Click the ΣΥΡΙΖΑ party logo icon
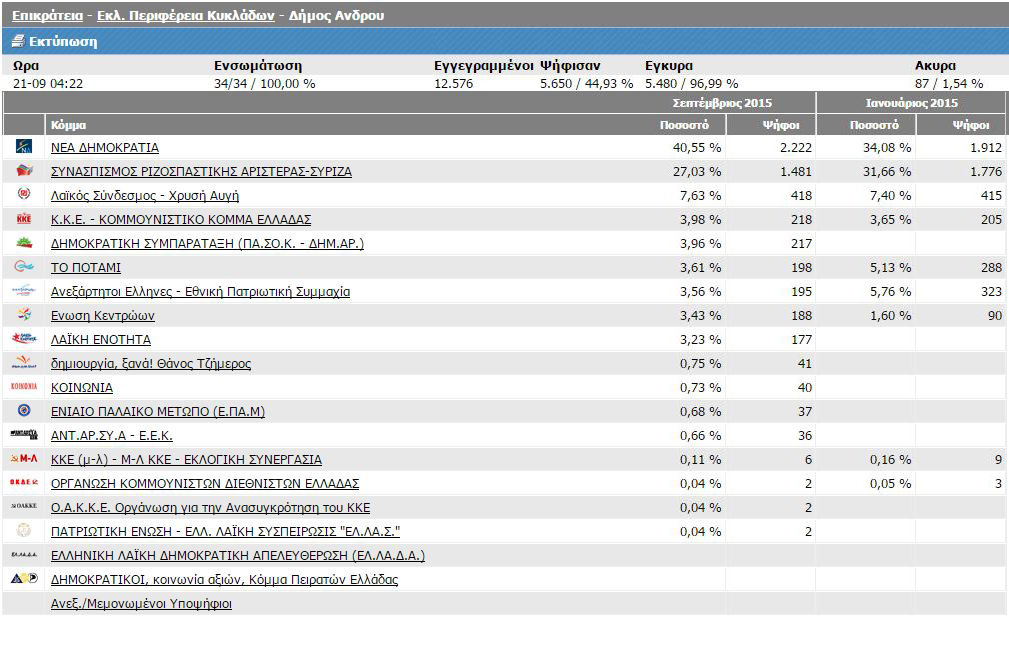Image resolution: width=1009 pixels, height=658 pixels. [24, 170]
